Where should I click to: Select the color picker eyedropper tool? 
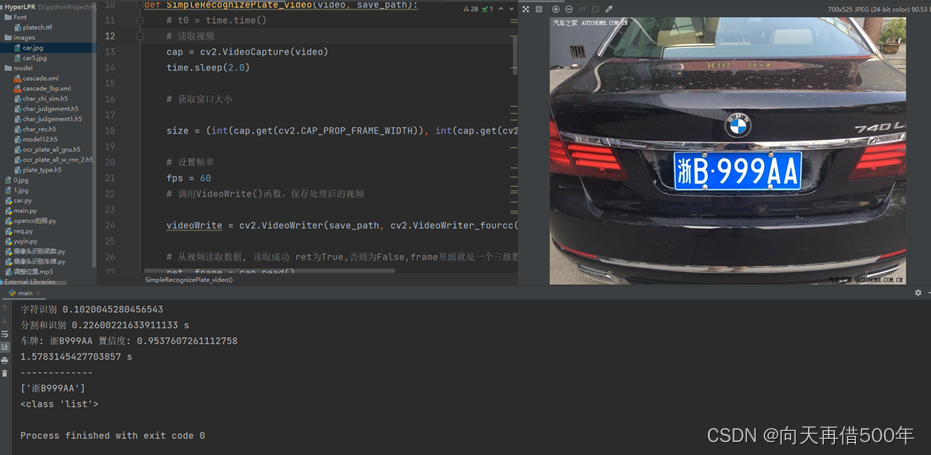pyautogui.click(x=609, y=10)
